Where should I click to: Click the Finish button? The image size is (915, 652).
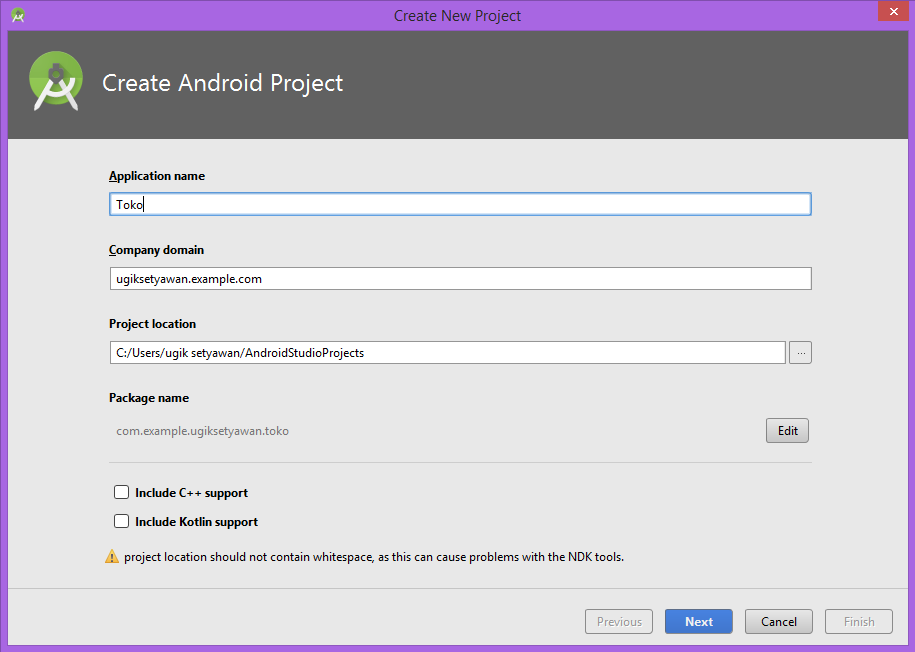point(858,621)
